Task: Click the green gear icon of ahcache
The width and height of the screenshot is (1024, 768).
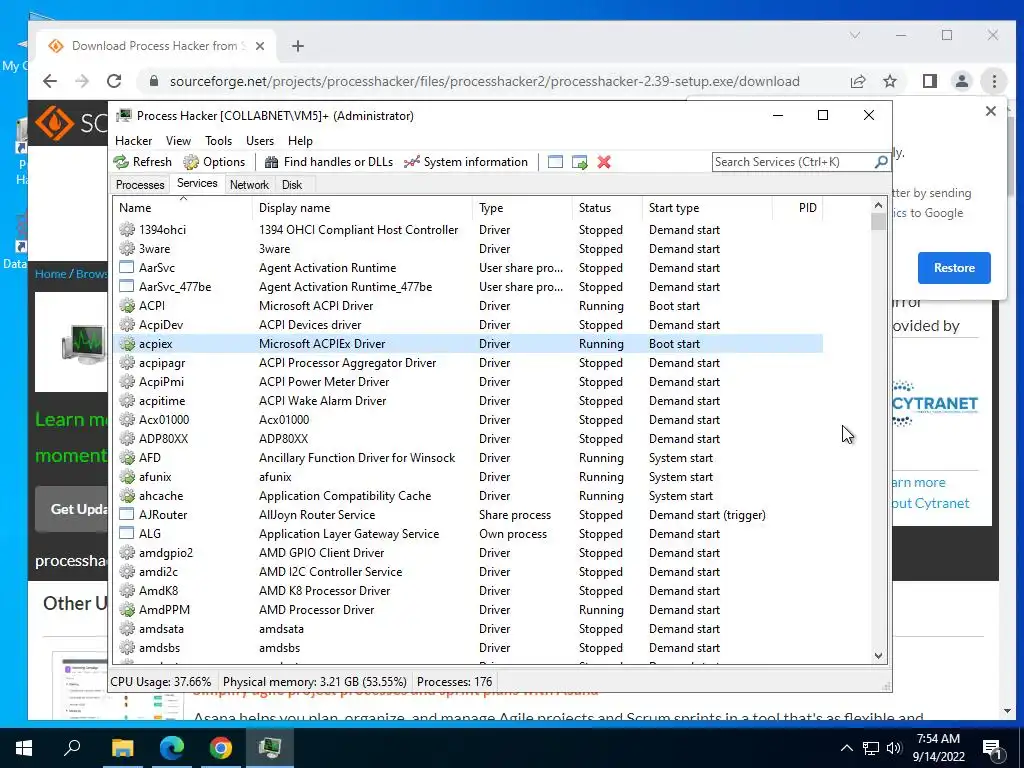Action: (x=127, y=496)
